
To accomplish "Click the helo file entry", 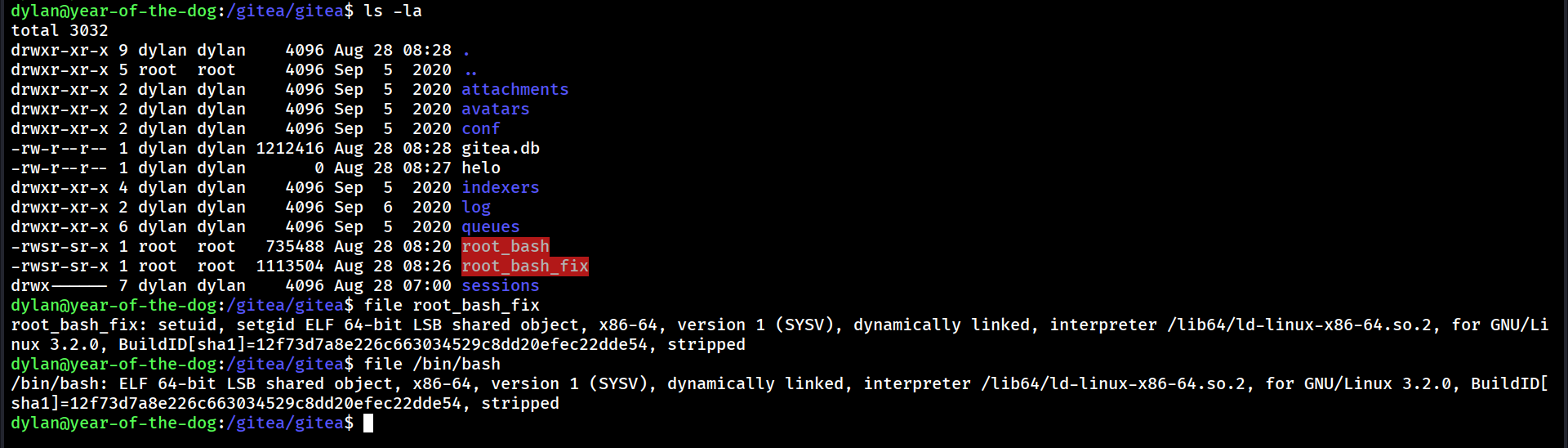I will tap(480, 168).
